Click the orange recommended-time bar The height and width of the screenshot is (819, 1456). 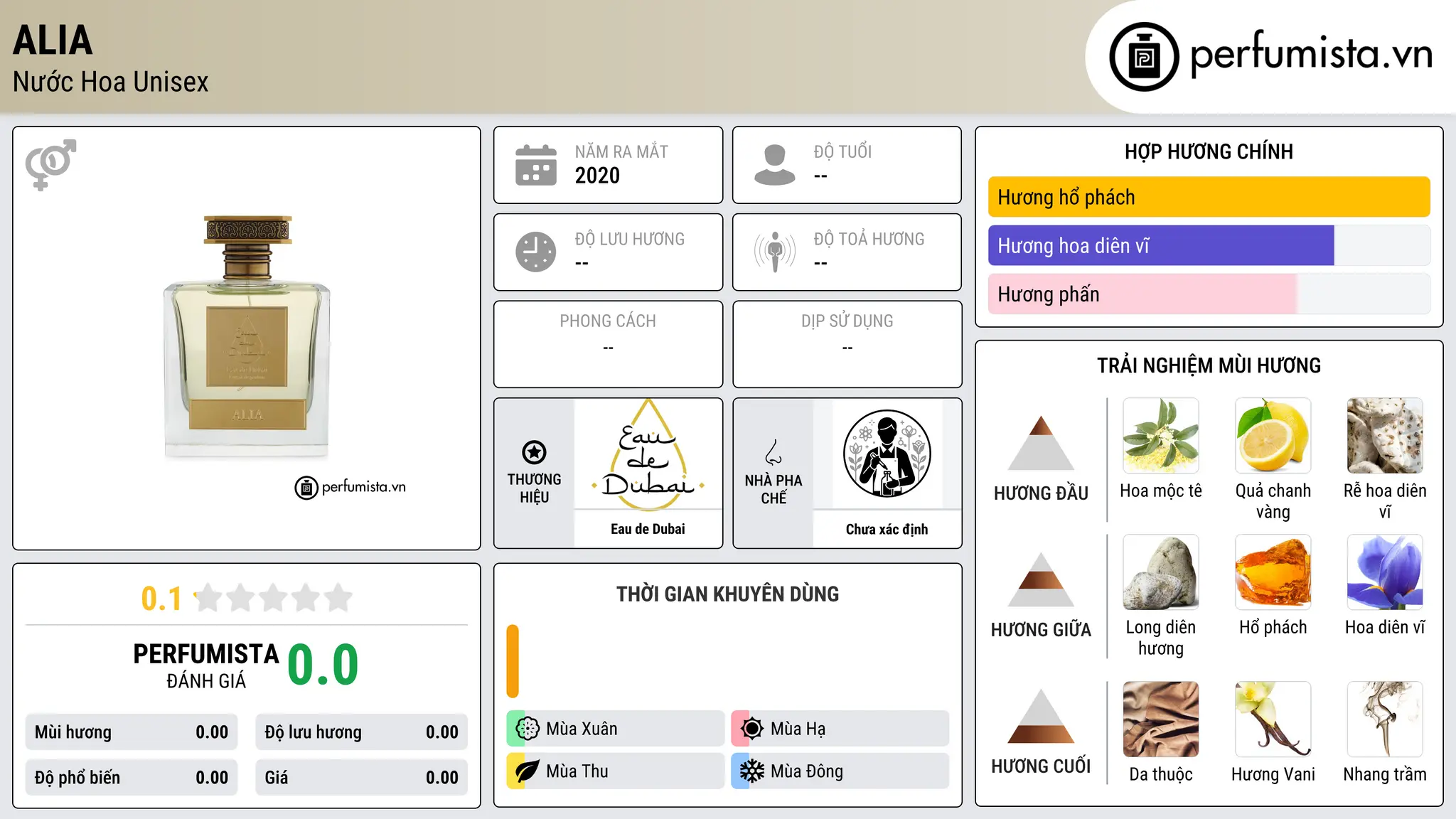click(x=513, y=661)
